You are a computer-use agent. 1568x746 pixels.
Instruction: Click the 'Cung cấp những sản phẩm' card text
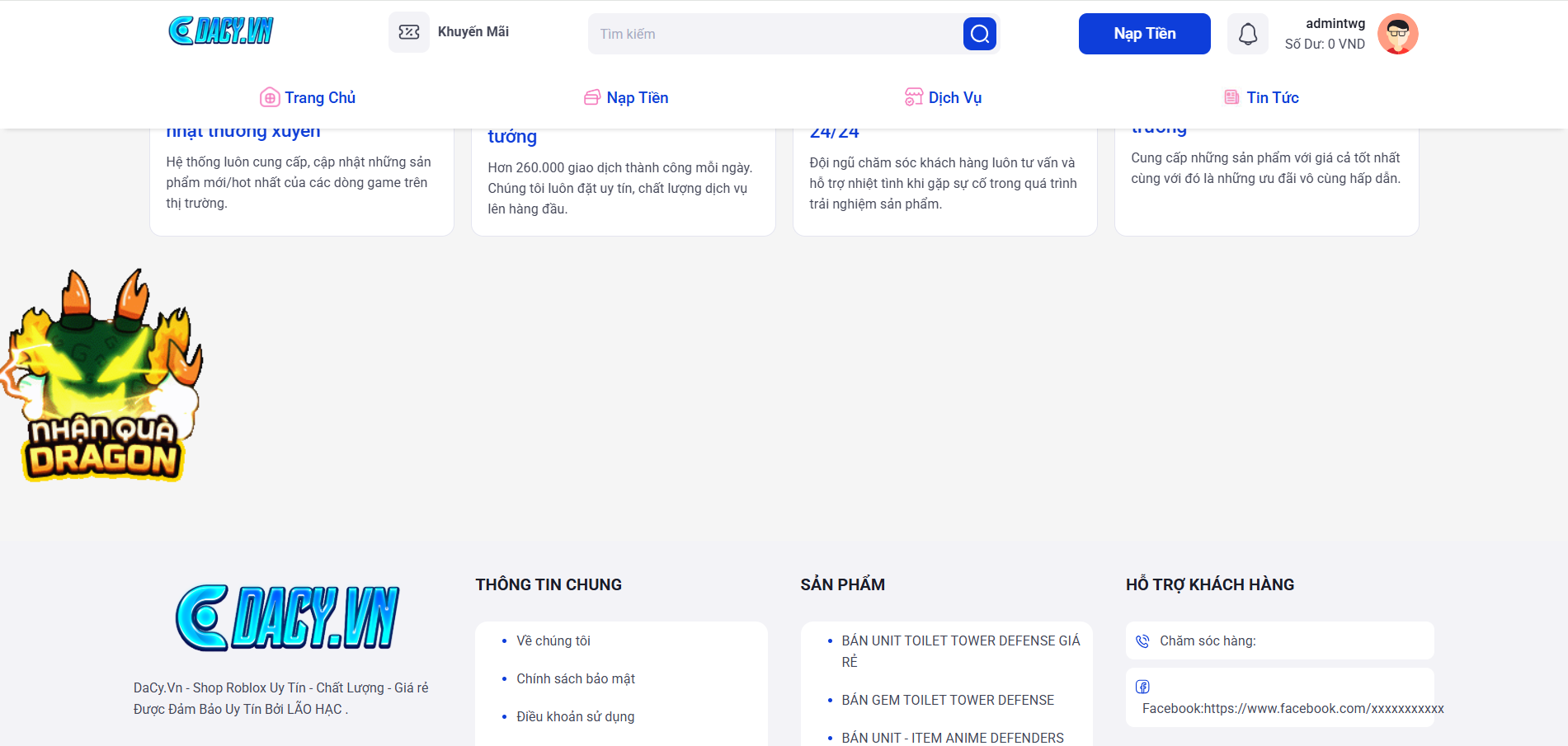coord(1265,168)
